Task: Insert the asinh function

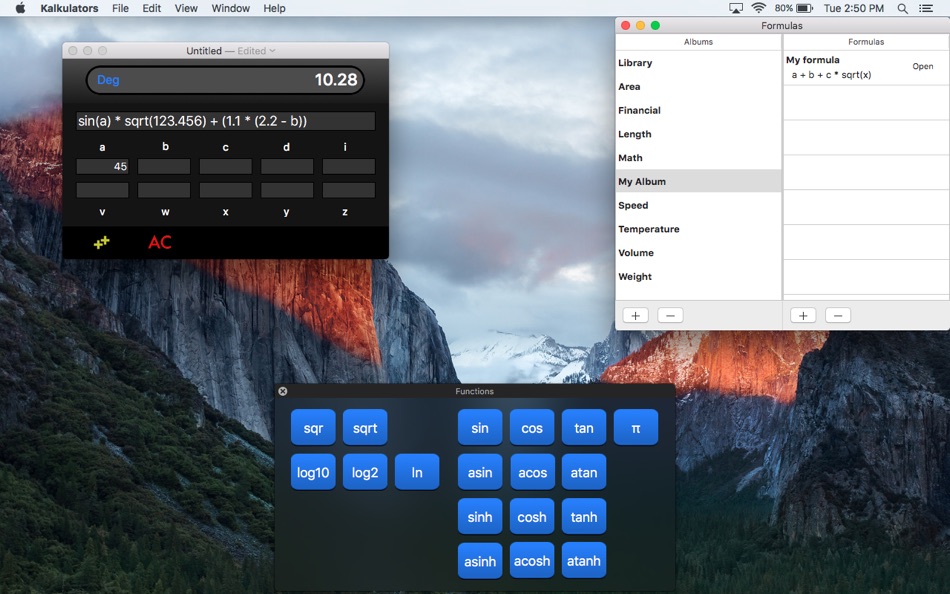Action: point(480,561)
